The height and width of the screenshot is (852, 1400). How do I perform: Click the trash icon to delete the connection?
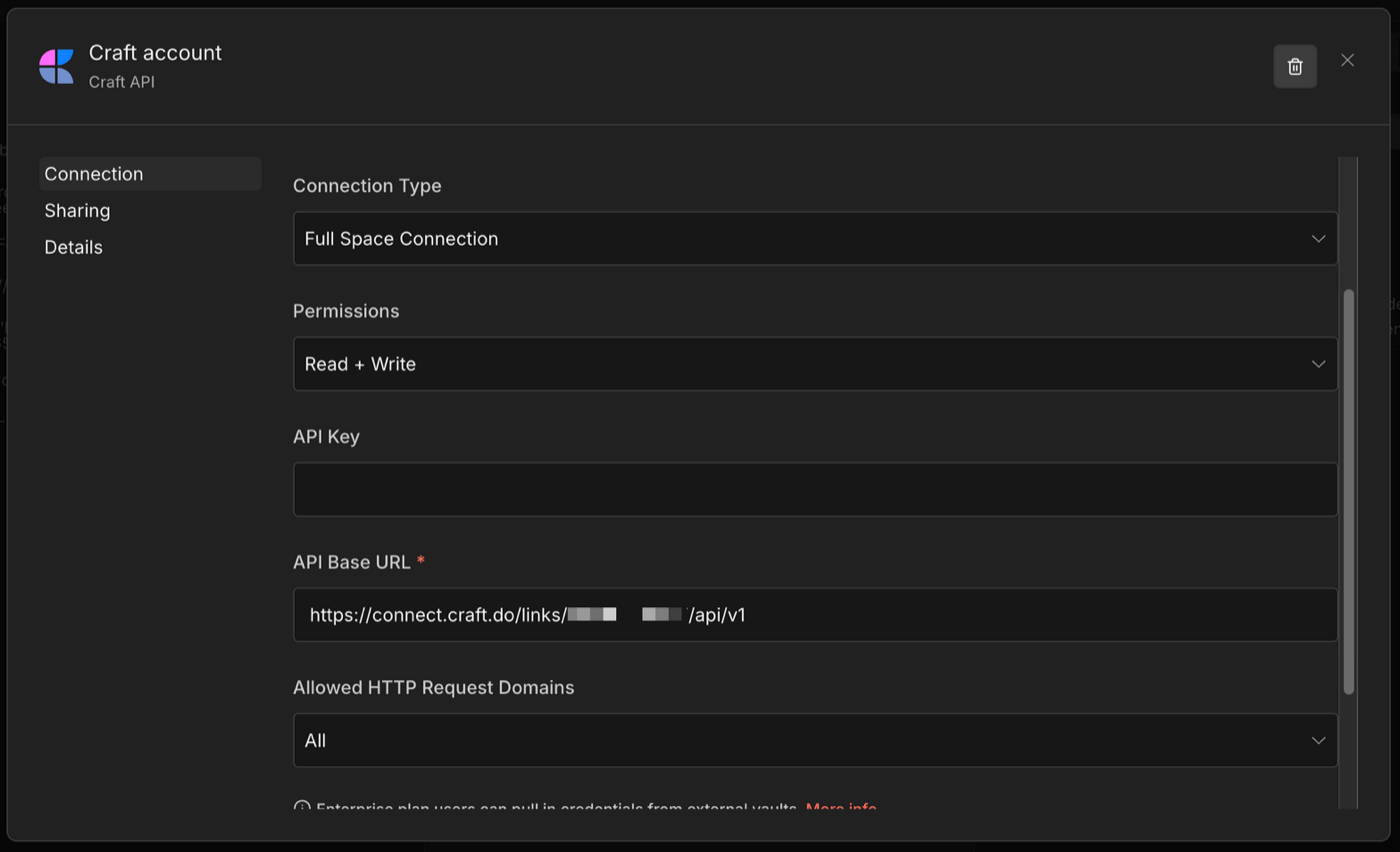click(1294, 66)
